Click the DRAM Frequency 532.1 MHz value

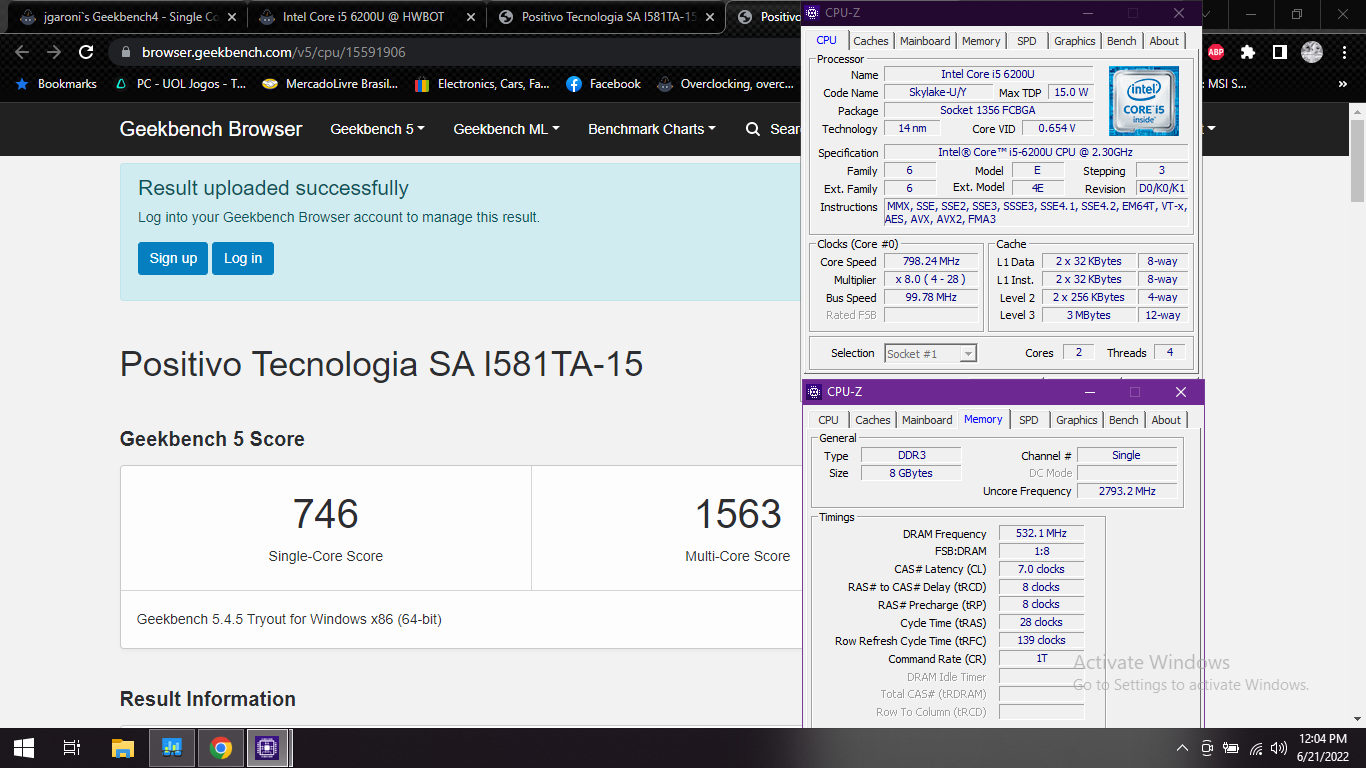(x=1041, y=534)
